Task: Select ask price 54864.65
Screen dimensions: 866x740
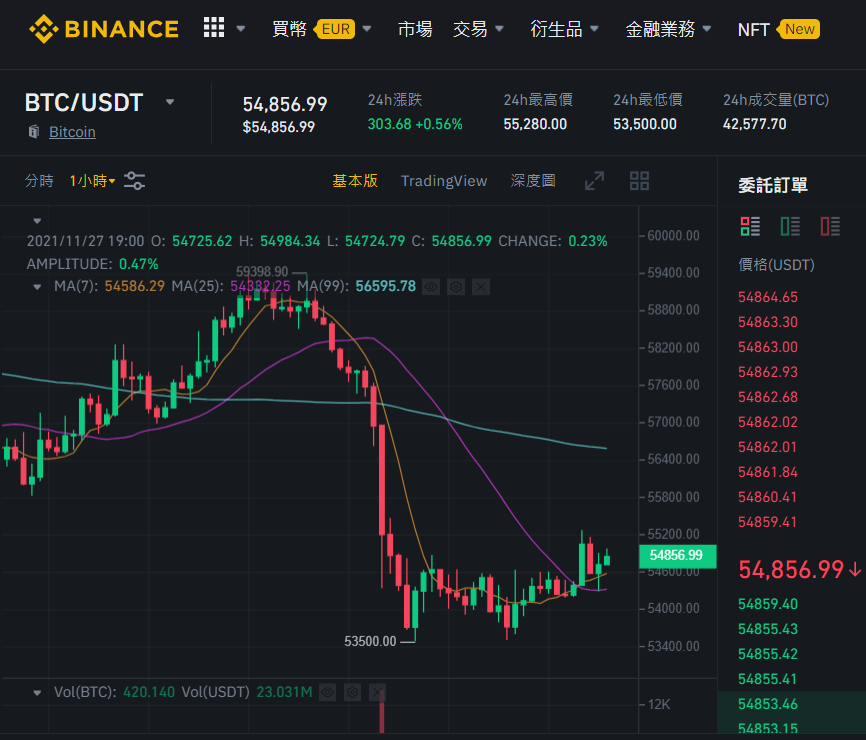Action: pyautogui.click(x=768, y=297)
